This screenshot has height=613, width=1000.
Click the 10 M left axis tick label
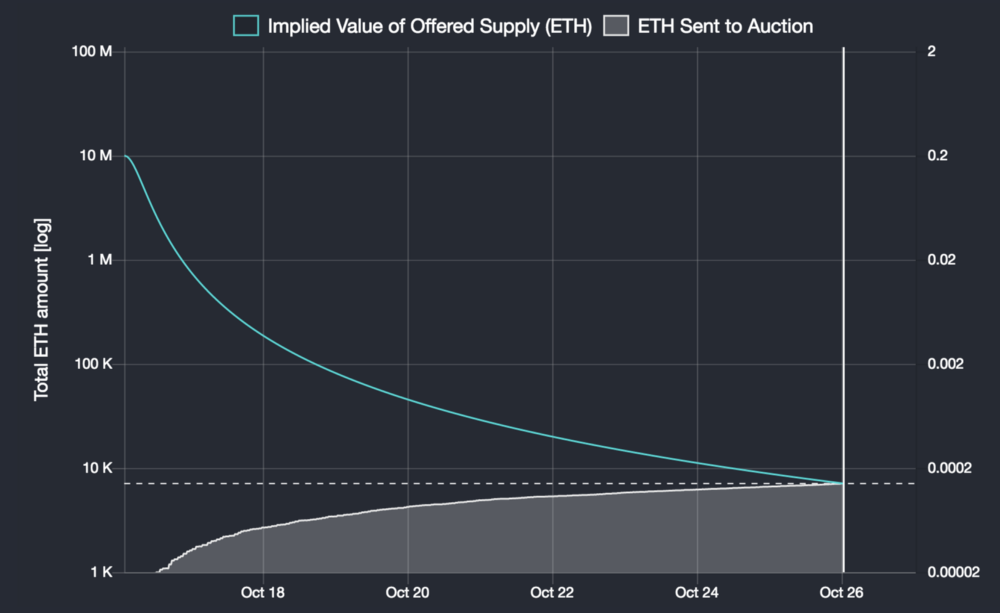(97, 156)
